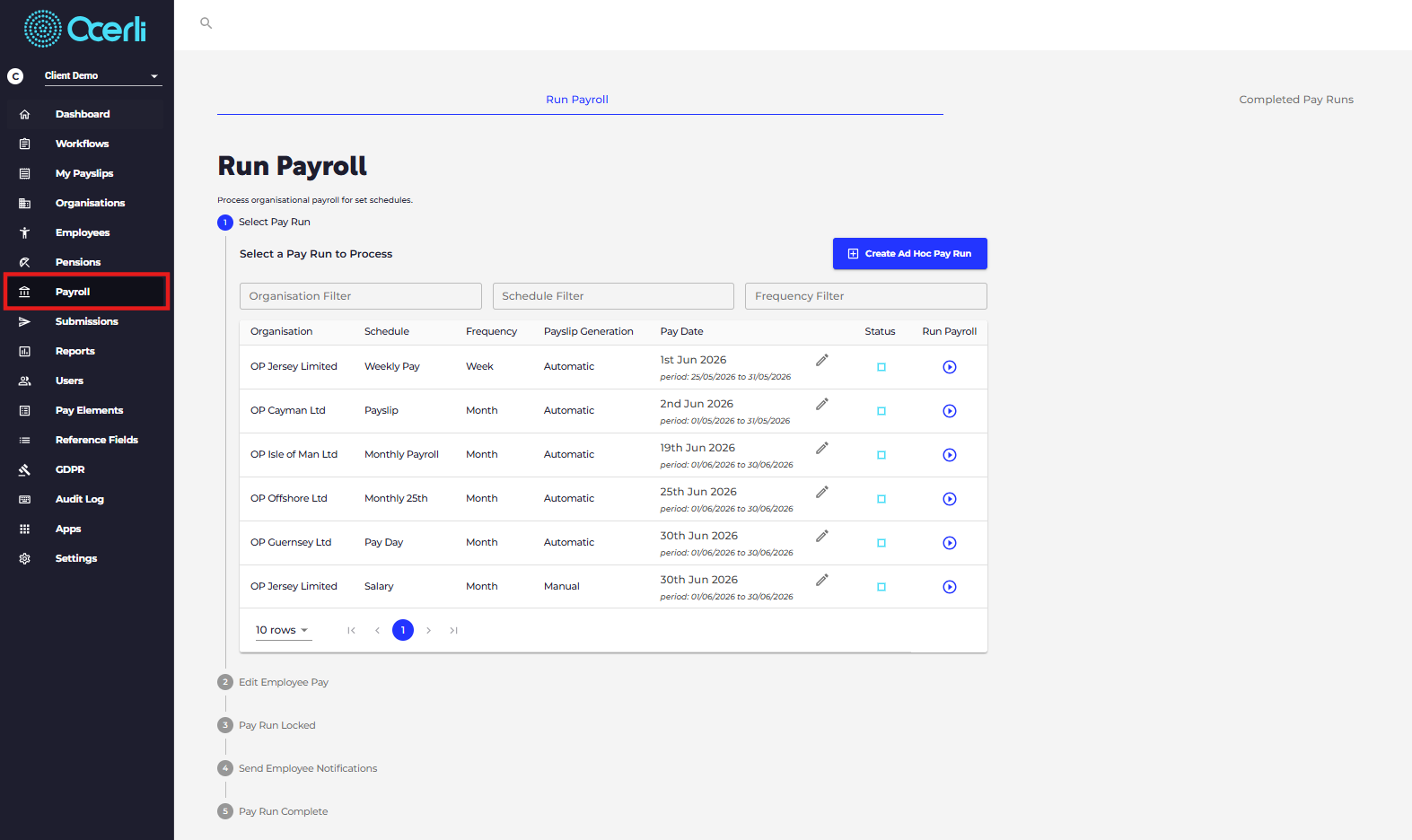Click the Audit Log icon

pyautogui.click(x=25, y=499)
